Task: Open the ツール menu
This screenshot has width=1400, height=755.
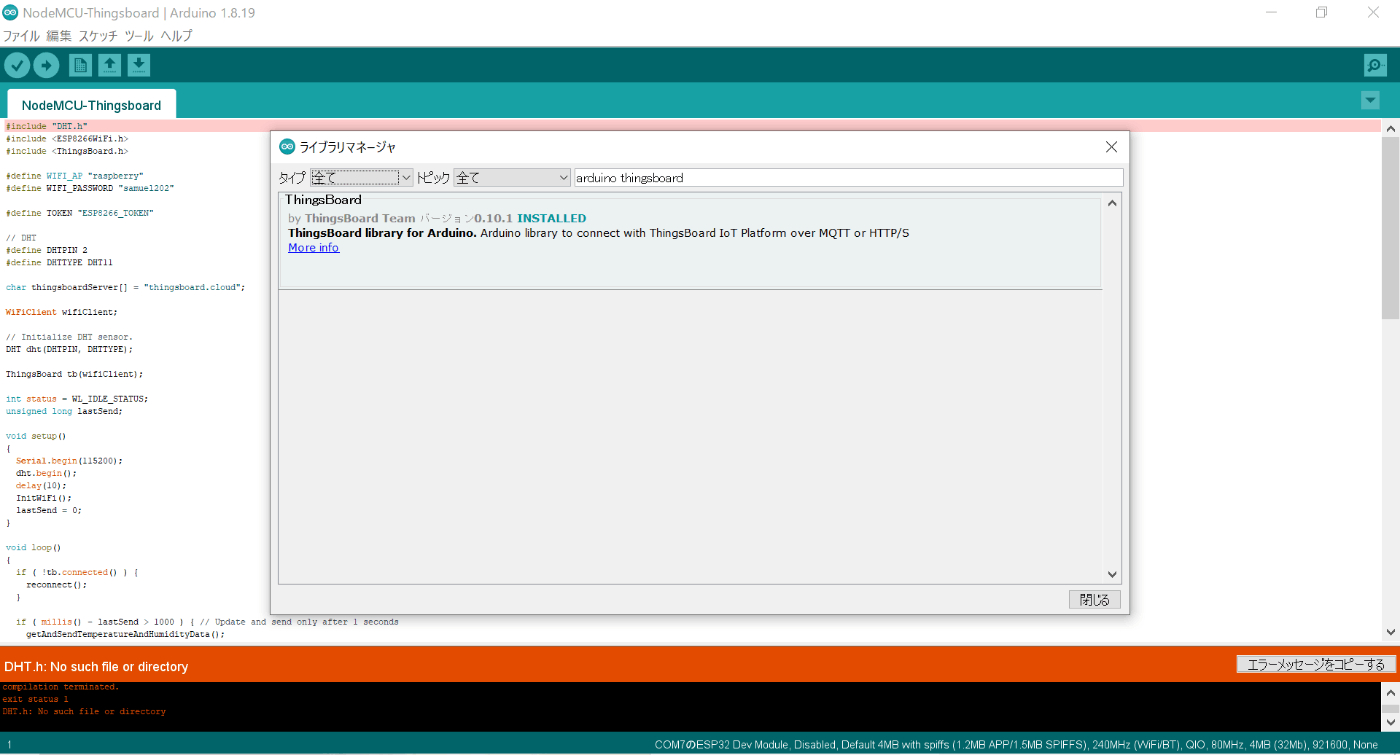Action: (139, 35)
